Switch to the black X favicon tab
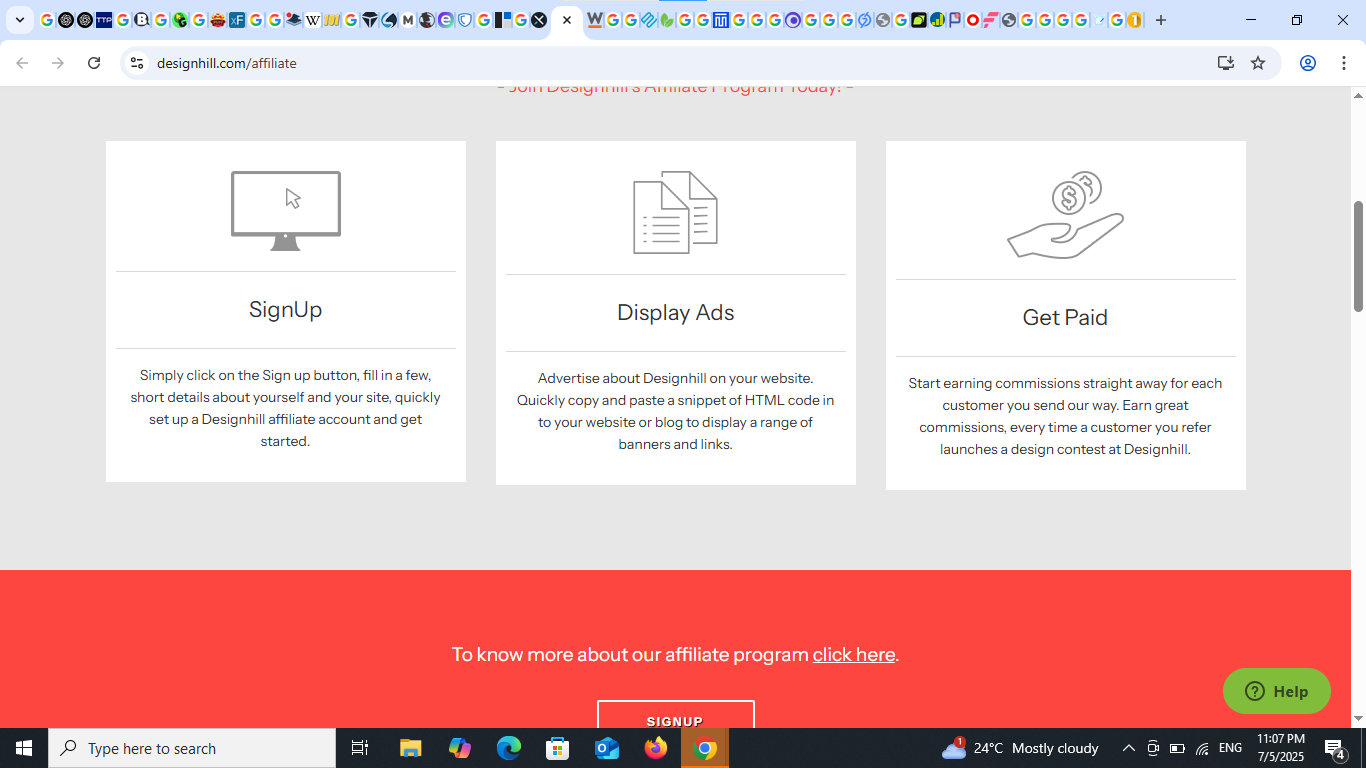Image resolution: width=1366 pixels, height=768 pixels. click(x=539, y=20)
